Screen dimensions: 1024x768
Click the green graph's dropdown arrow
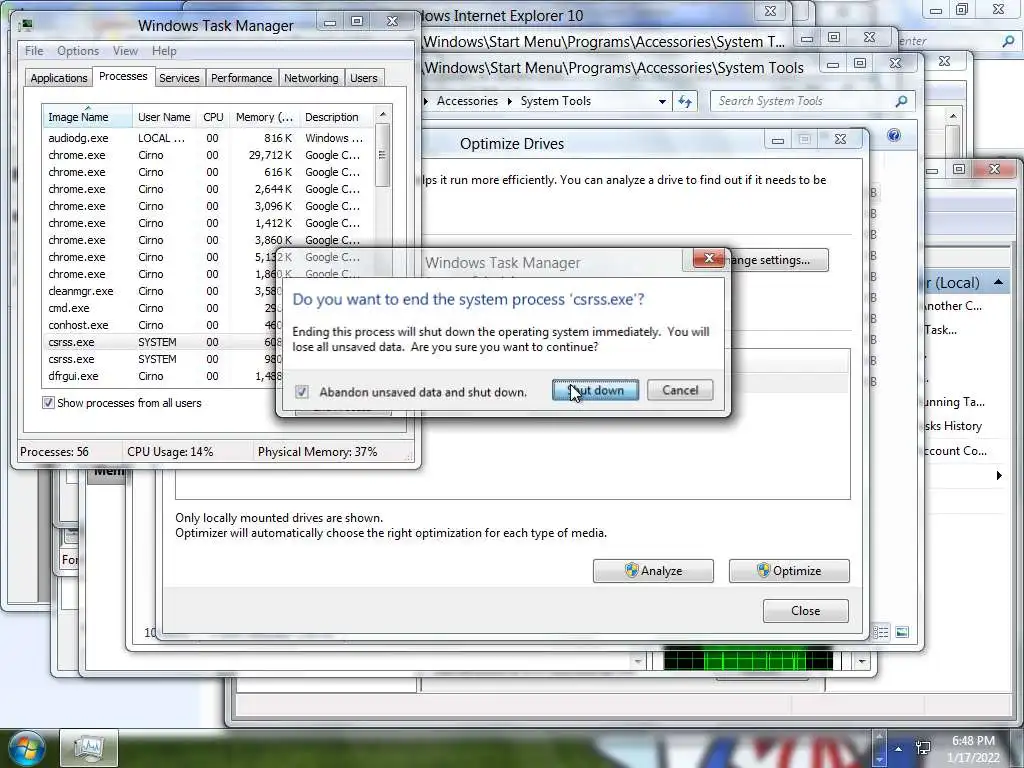(x=862, y=661)
